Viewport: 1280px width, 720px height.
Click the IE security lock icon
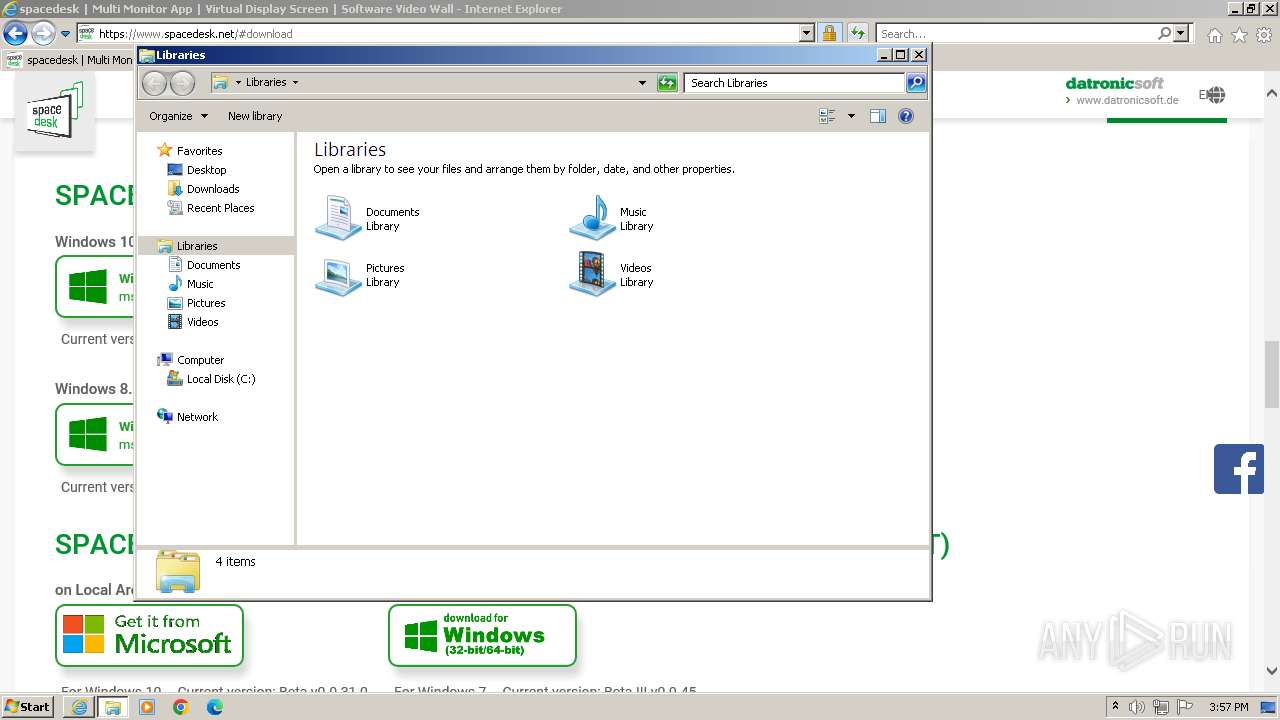829,34
